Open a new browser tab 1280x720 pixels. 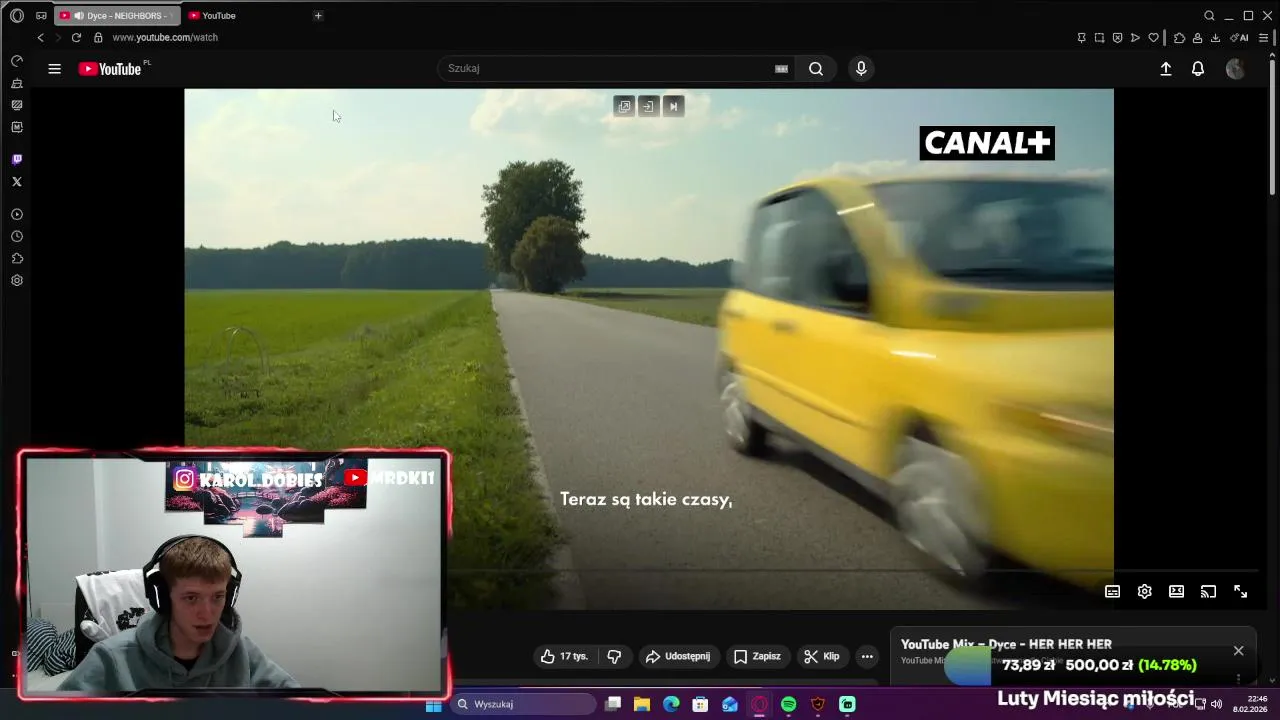318,16
